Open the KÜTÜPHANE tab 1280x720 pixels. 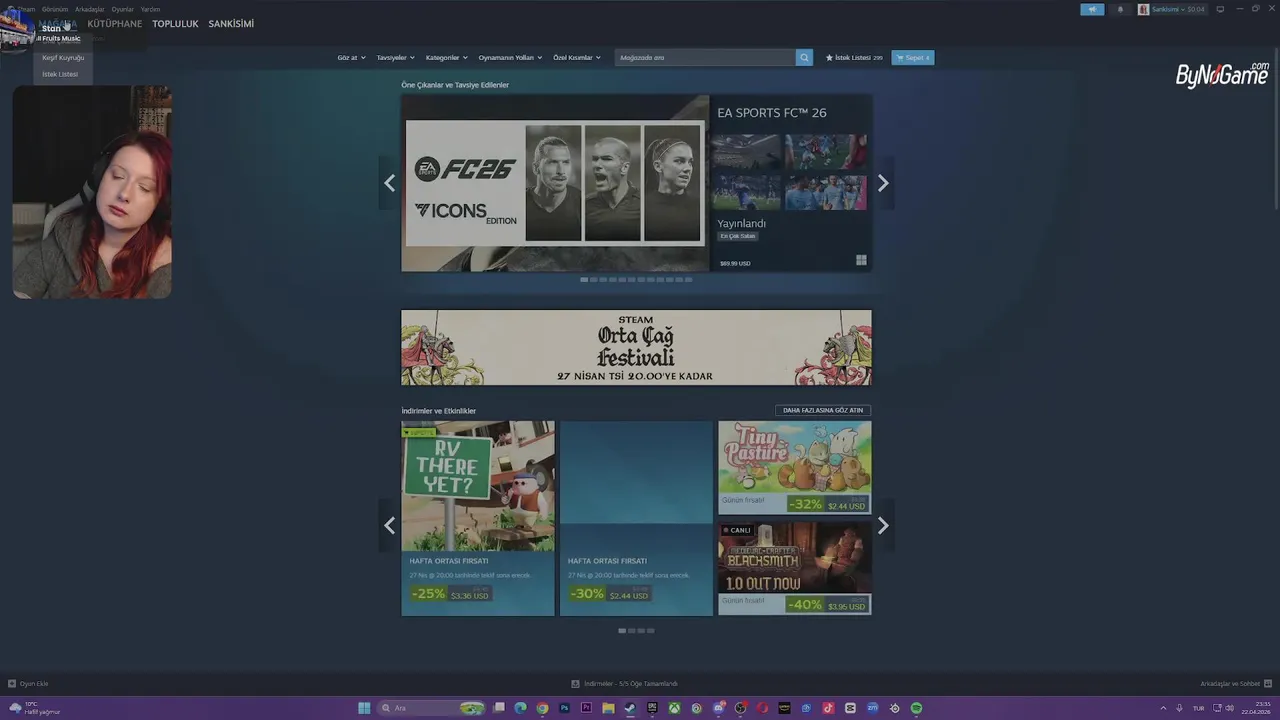(115, 24)
